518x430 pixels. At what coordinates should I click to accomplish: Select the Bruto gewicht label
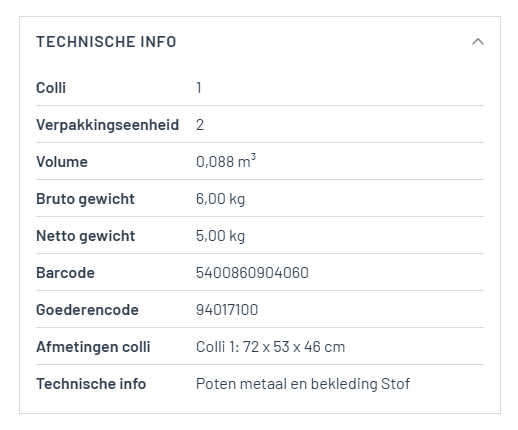point(85,199)
